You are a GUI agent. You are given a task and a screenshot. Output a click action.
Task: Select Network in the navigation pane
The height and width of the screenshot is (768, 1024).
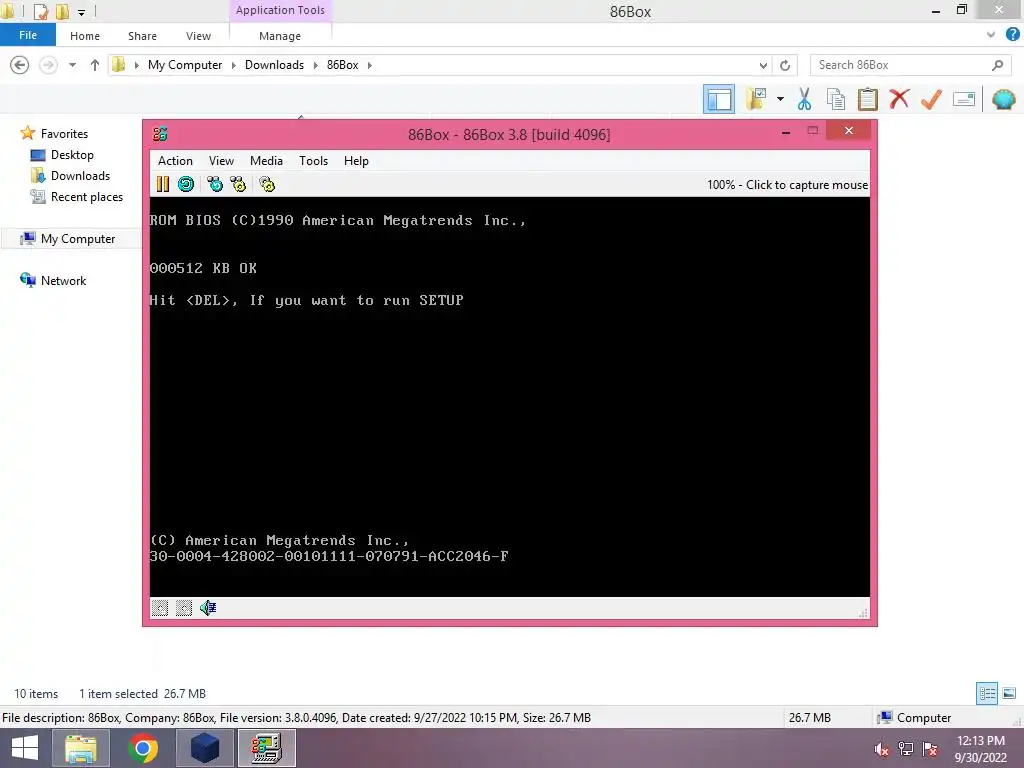pos(63,281)
